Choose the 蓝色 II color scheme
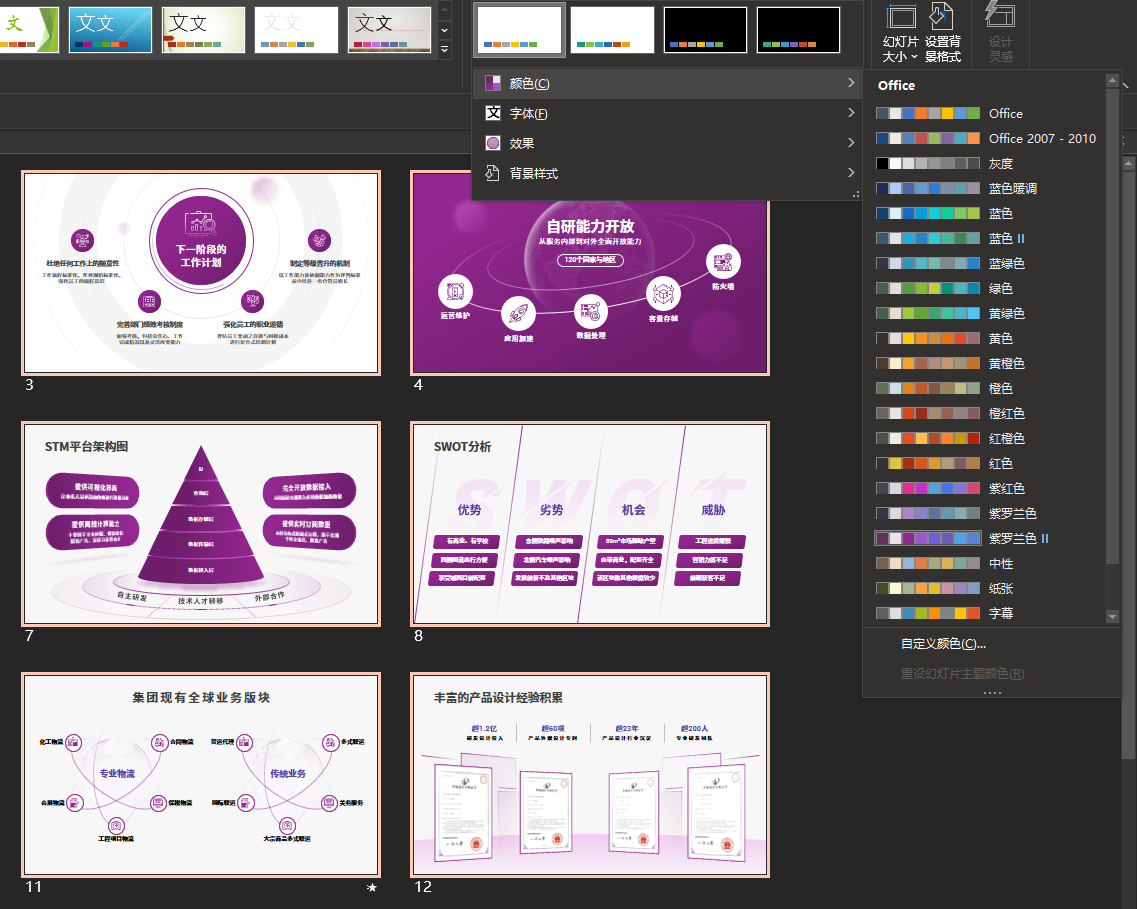Screen dimensions: 1137x909 coord(985,238)
